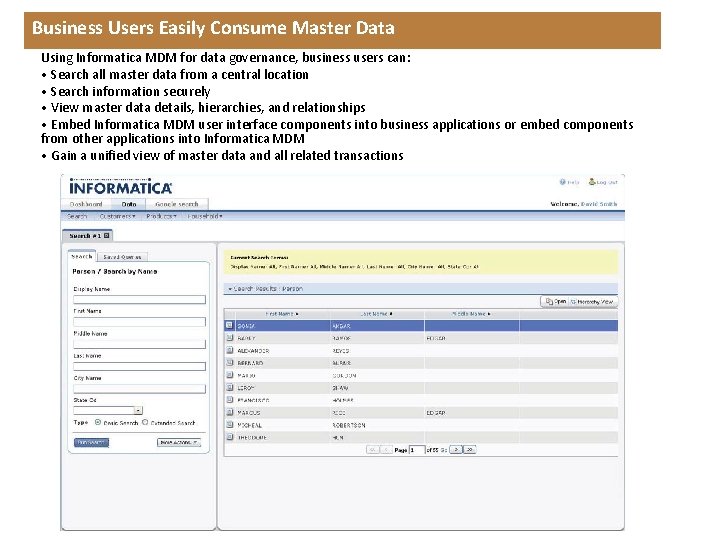Click the record icon beside BERNARD
This screenshot has width=720, height=540.
(x=230, y=363)
